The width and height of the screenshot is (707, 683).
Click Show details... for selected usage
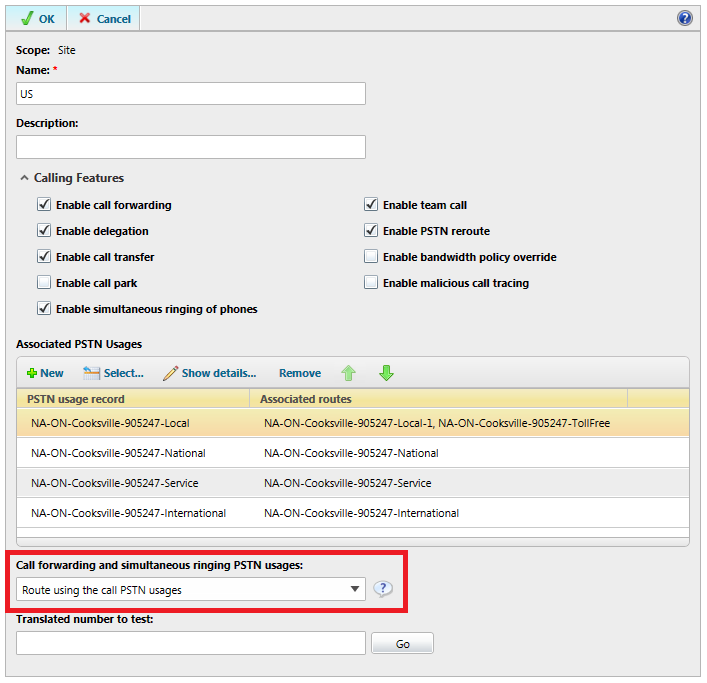tap(210, 373)
